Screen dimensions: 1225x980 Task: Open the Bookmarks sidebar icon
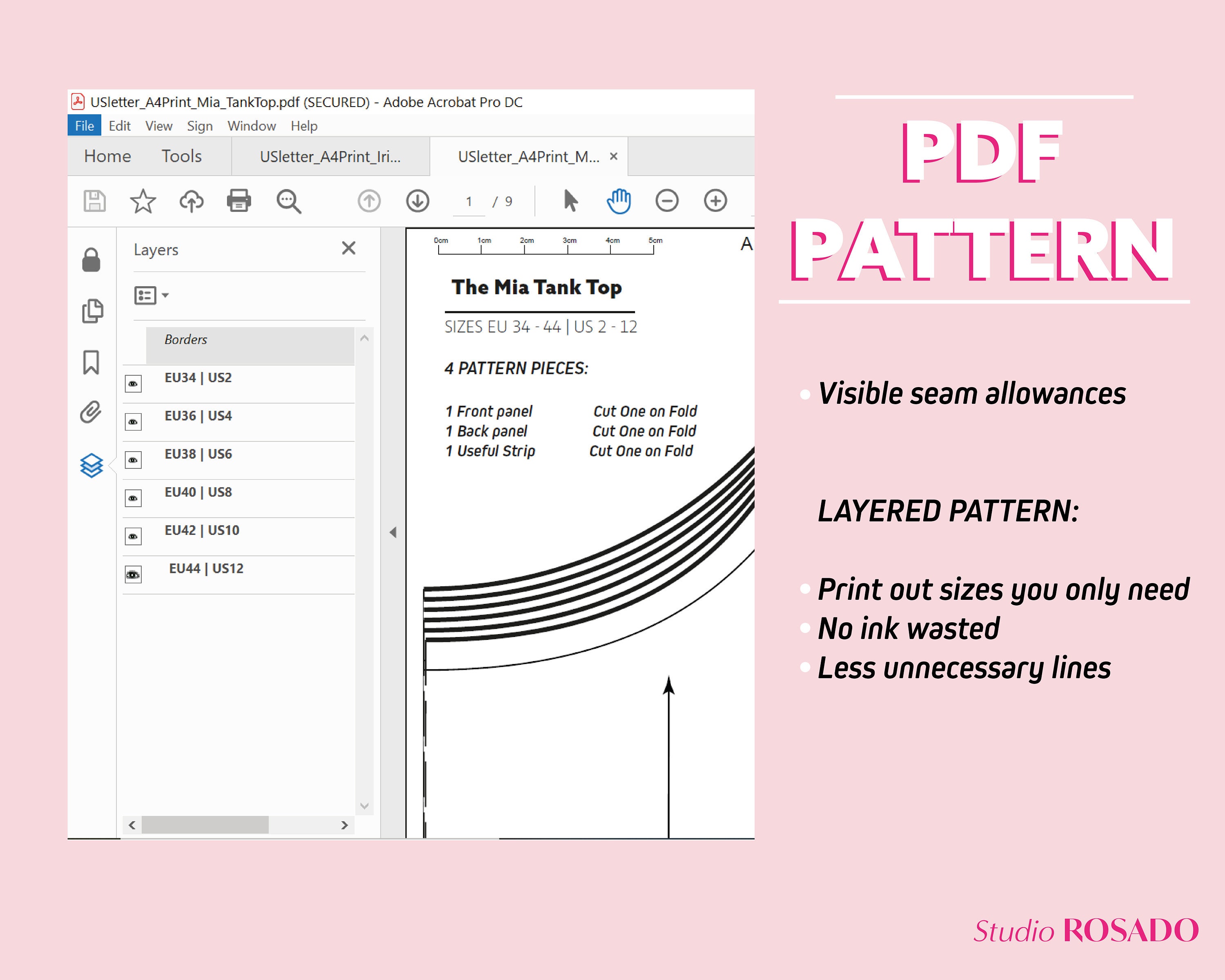tap(91, 362)
